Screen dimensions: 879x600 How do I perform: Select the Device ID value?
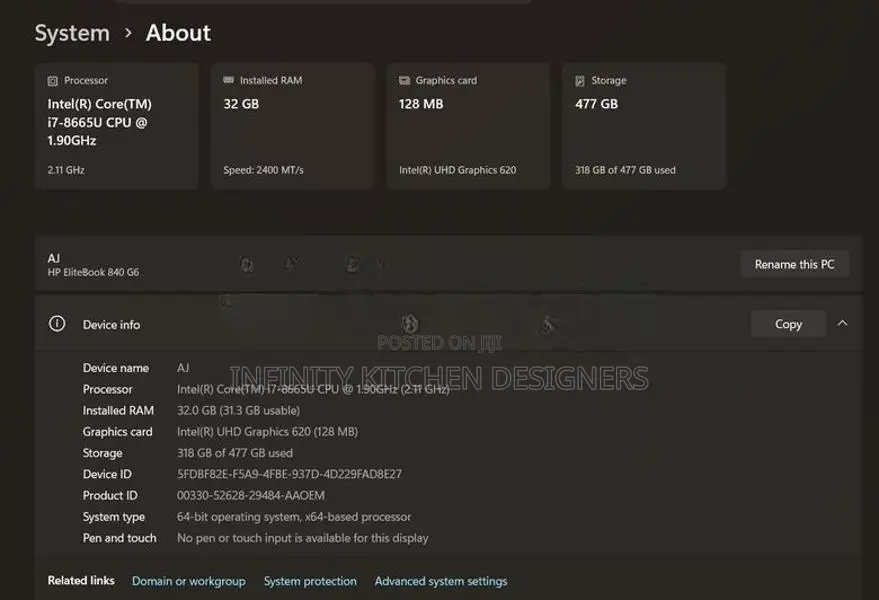pyautogui.click(x=289, y=474)
